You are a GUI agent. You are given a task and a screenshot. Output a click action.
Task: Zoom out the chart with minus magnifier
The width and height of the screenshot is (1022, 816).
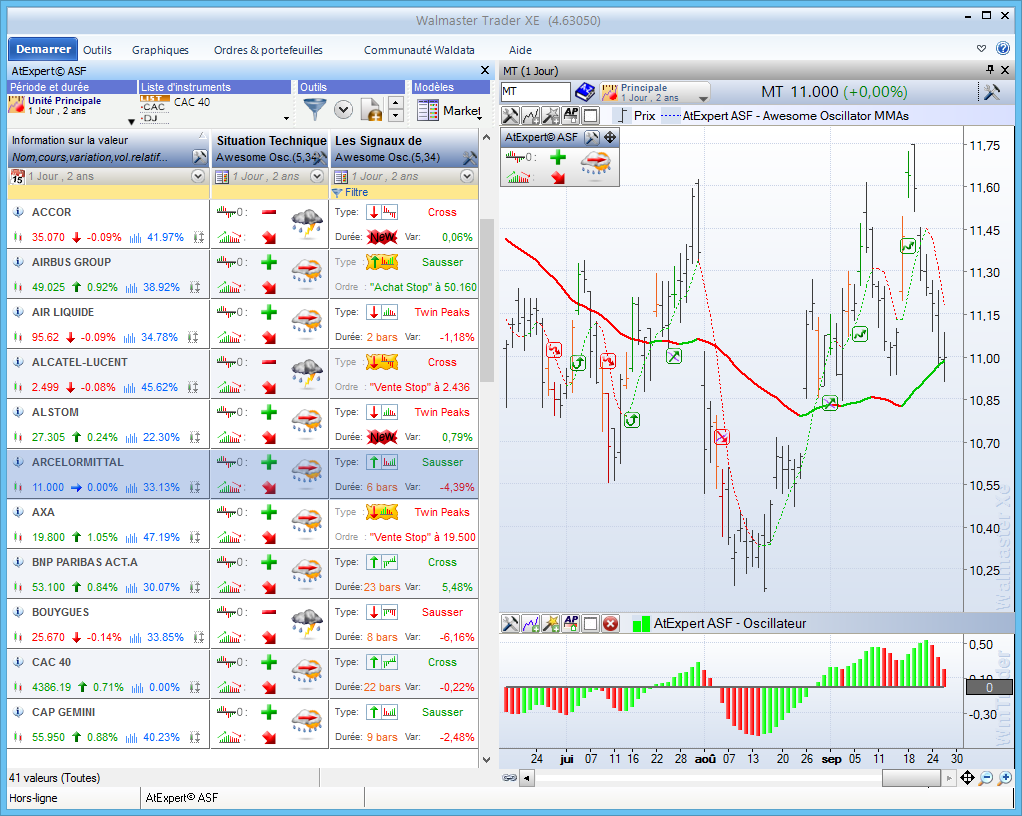tap(986, 778)
